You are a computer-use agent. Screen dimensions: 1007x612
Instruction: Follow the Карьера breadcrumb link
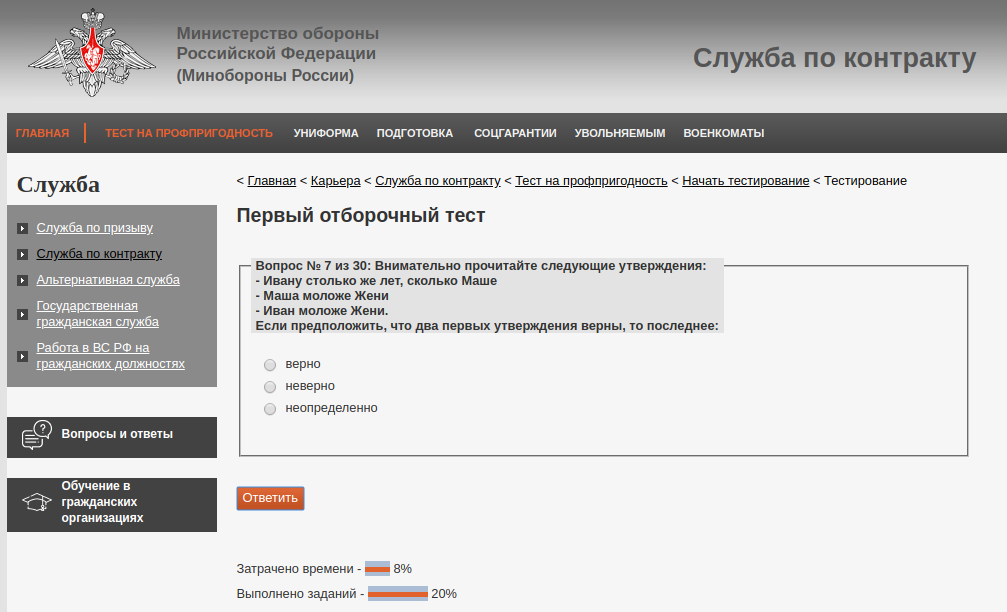[x=335, y=181]
